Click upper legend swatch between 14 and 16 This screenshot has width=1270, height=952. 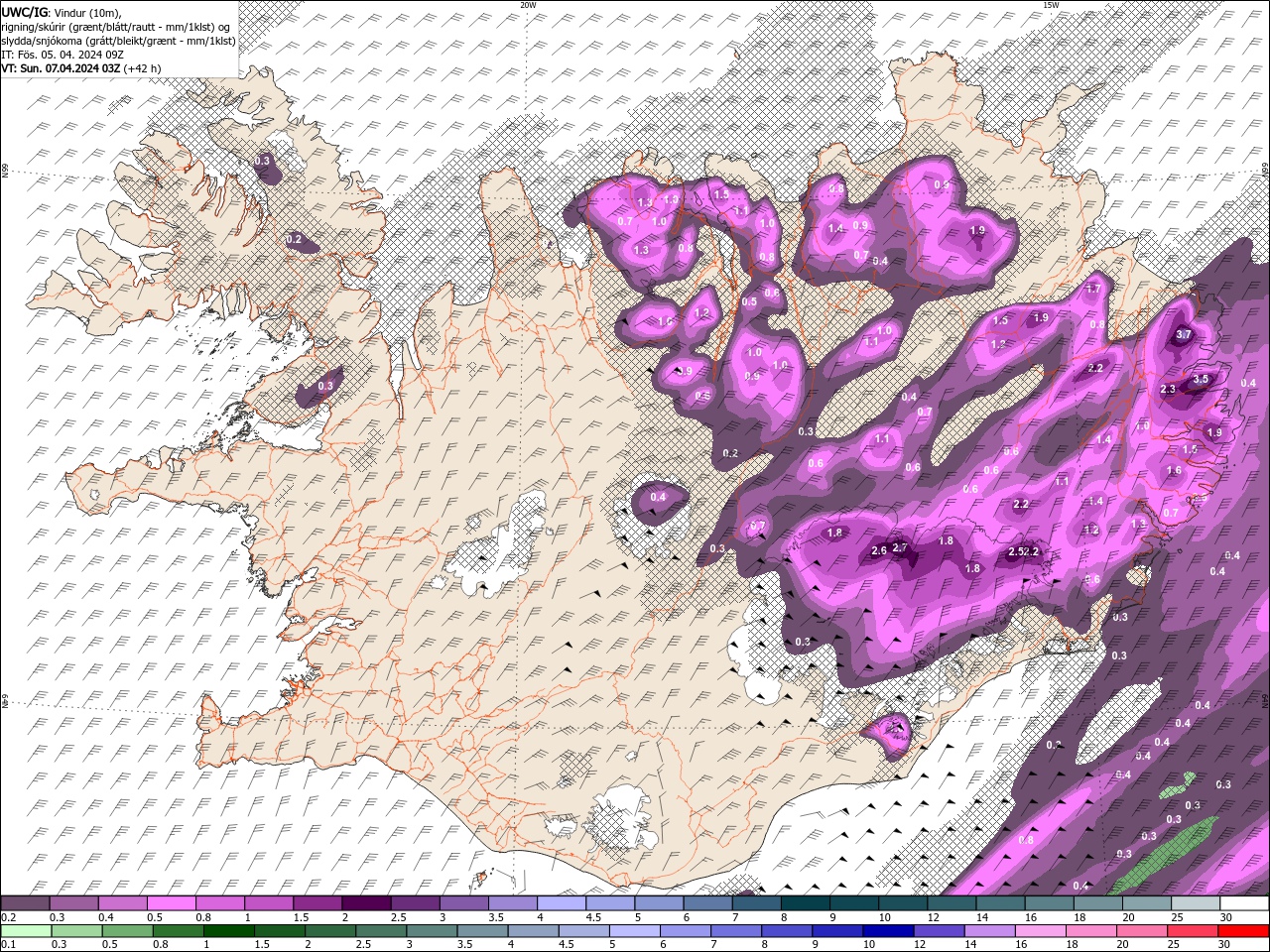pos(999,903)
